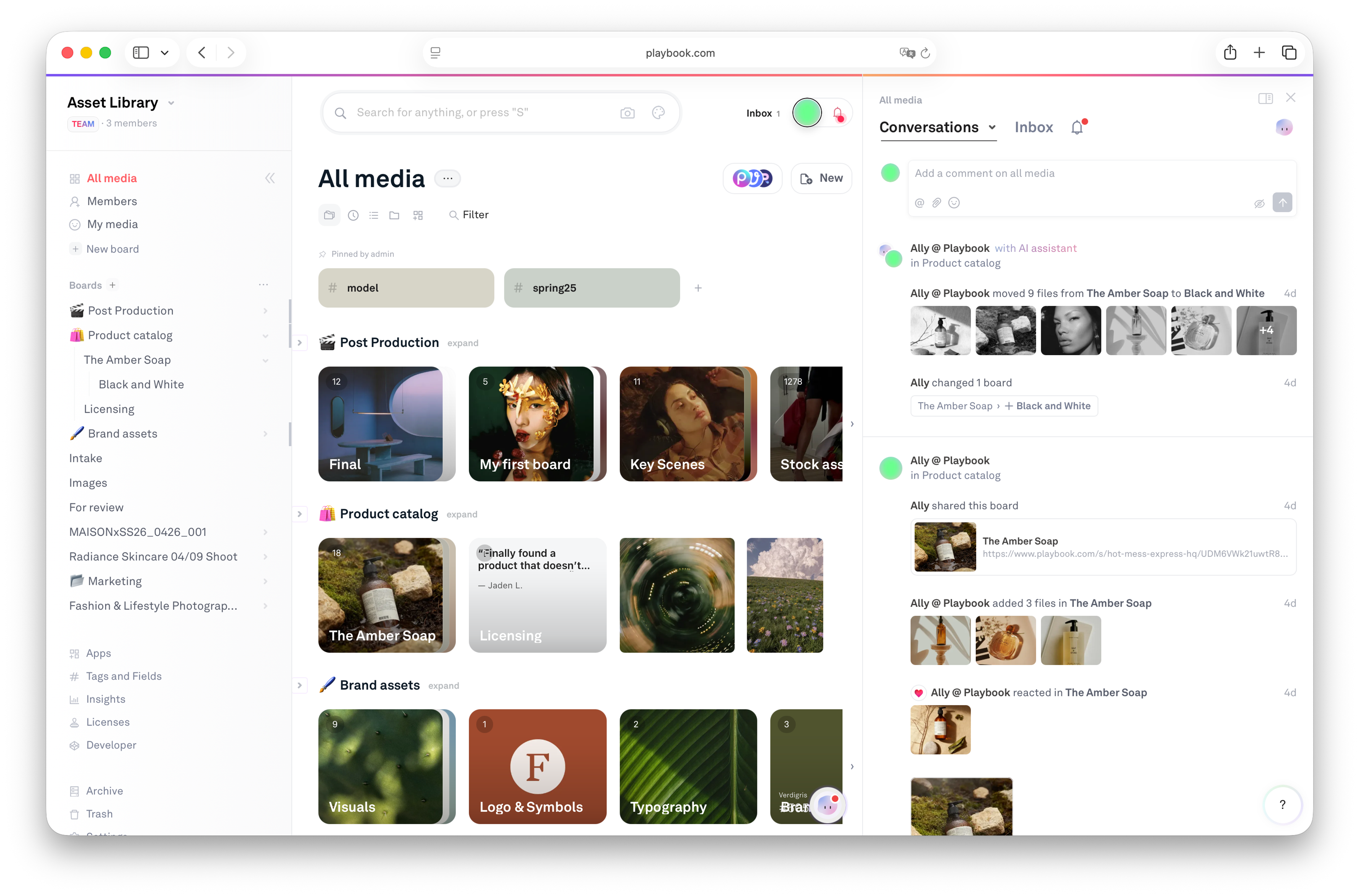Switch to the Inbox tab

(x=1033, y=127)
